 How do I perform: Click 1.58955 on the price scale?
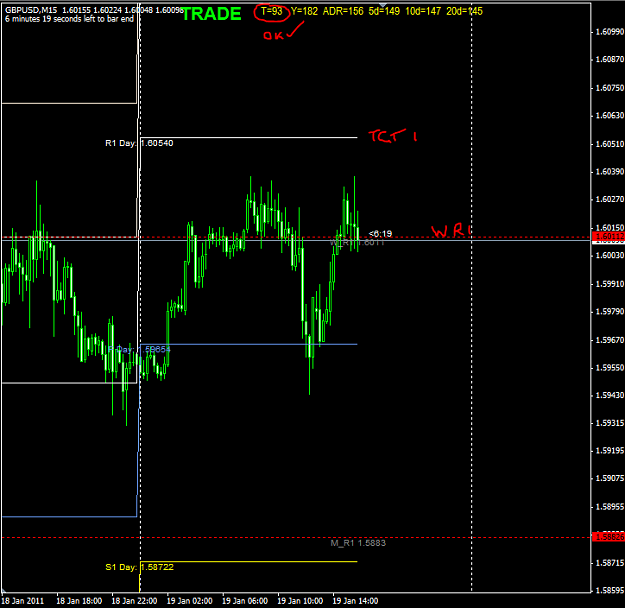coord(609,507)
